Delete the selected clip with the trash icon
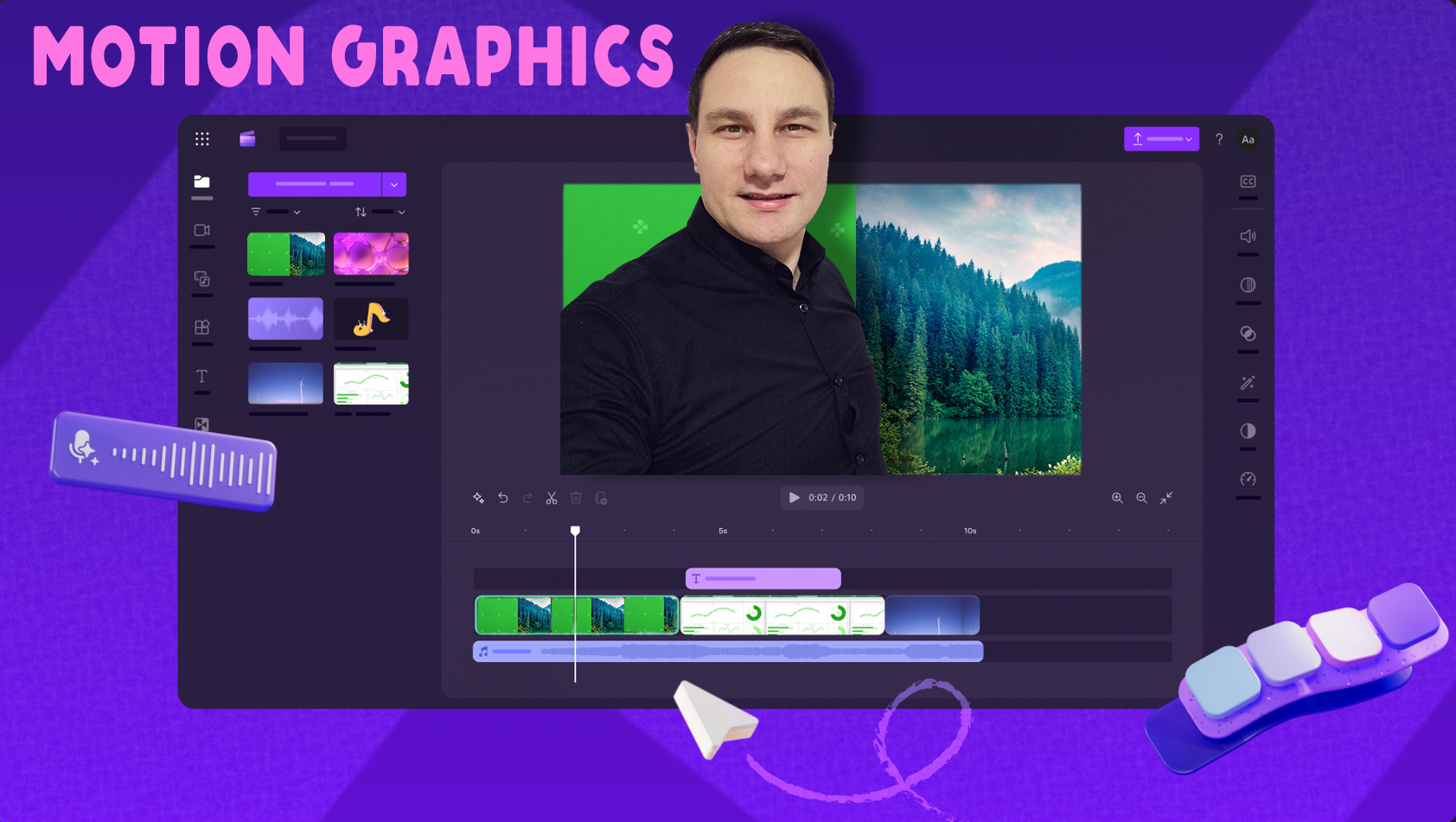This screenshot has width=1456, height=822. tap(576, 498)
